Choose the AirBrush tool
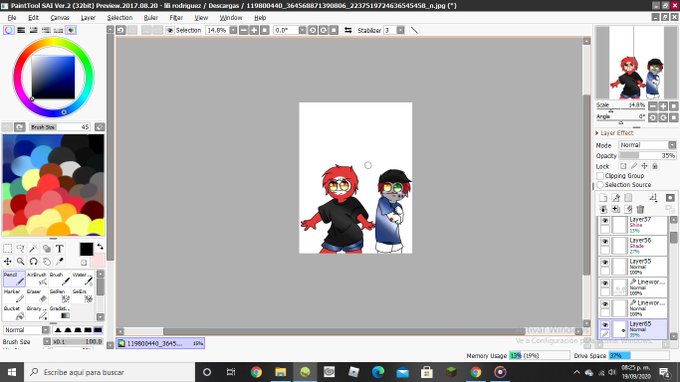Image resolution: width=680 pixels, height=382 pixels. tap(36, 279)
